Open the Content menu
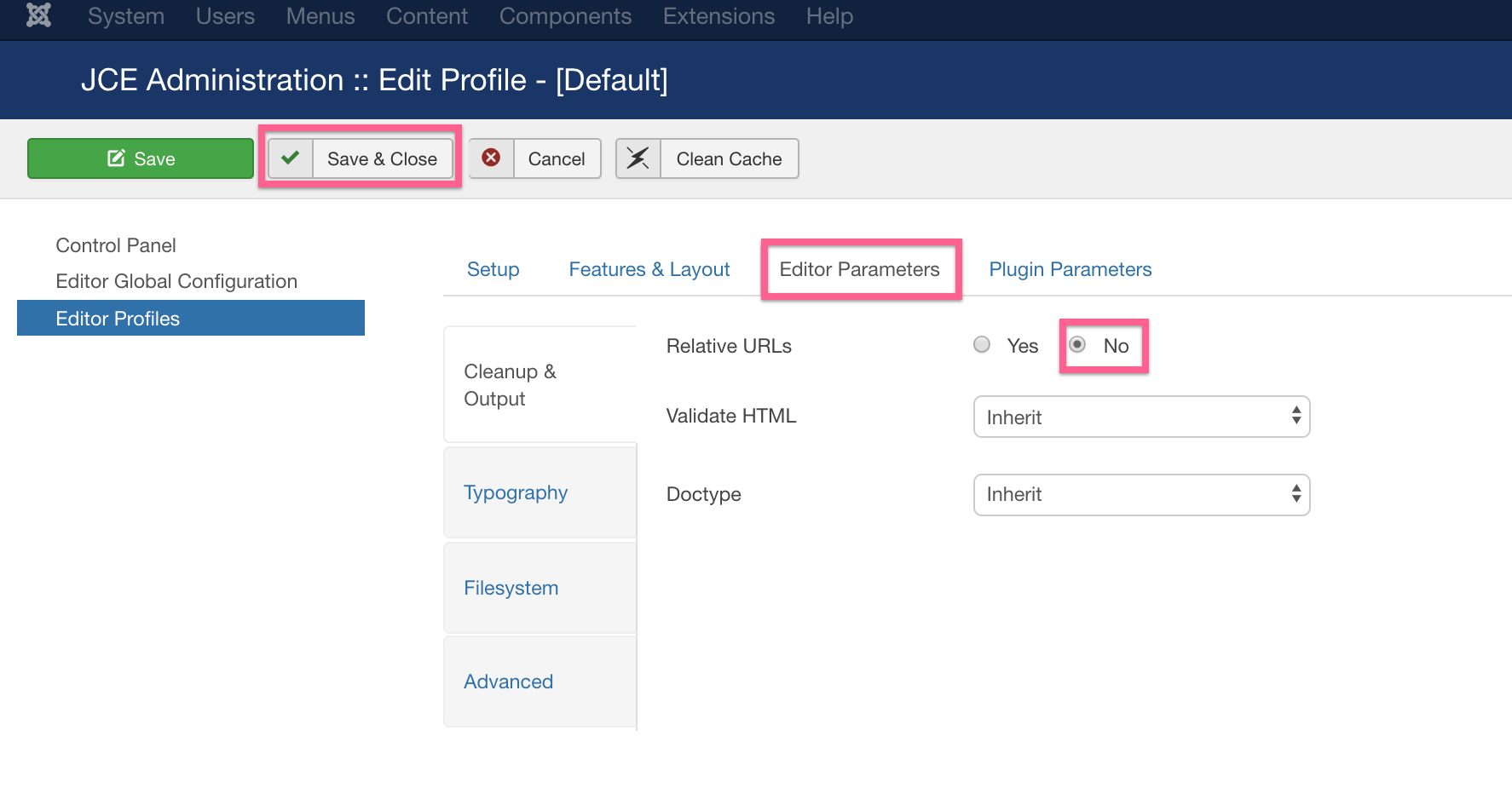 pos(427,16)
